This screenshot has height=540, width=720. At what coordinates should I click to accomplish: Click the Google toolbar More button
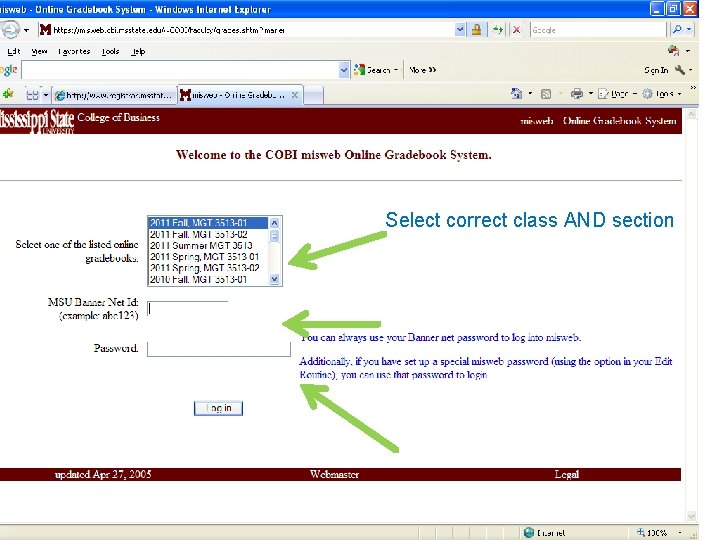coord(422,70)
